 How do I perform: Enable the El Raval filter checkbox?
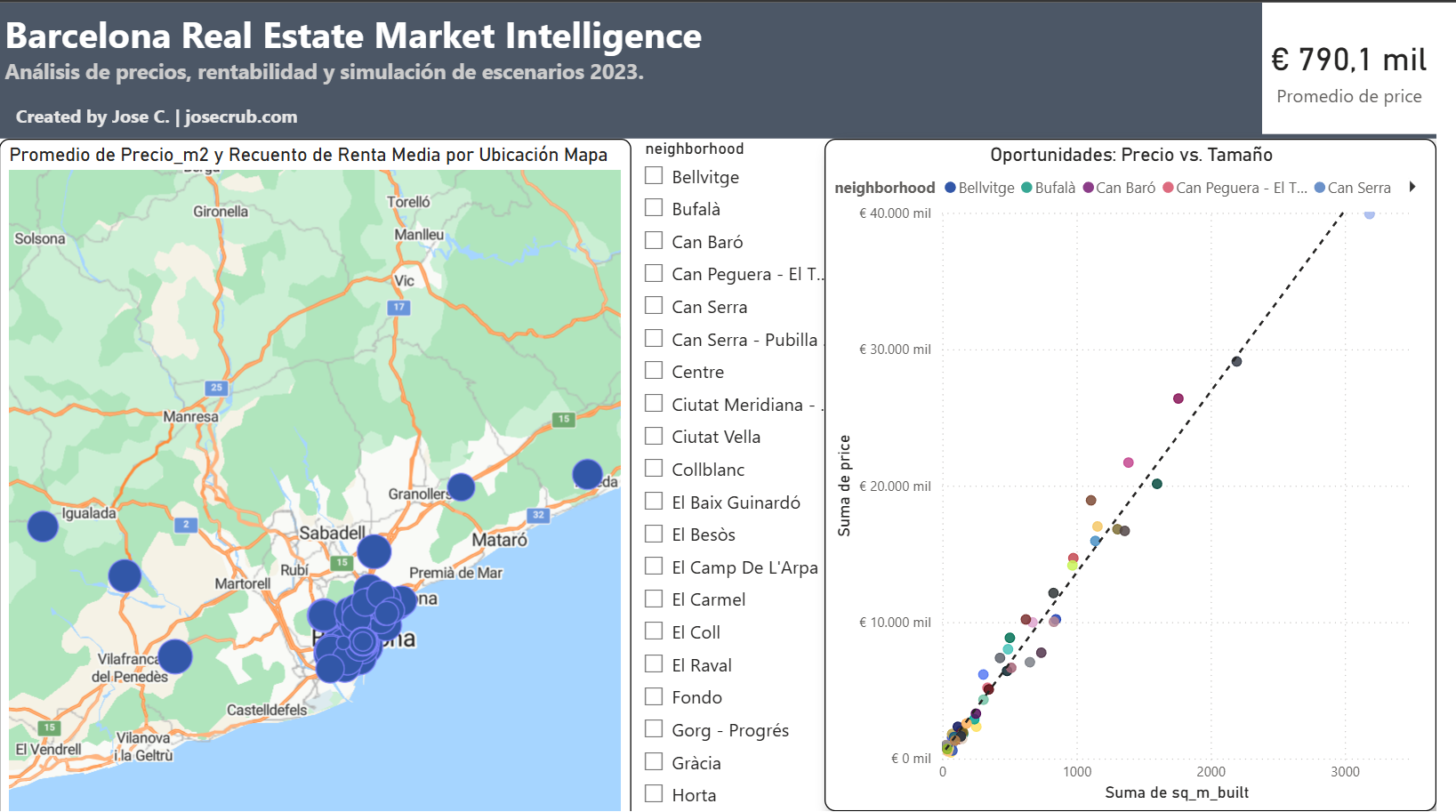pyautogui.click(x=655, y=663)
